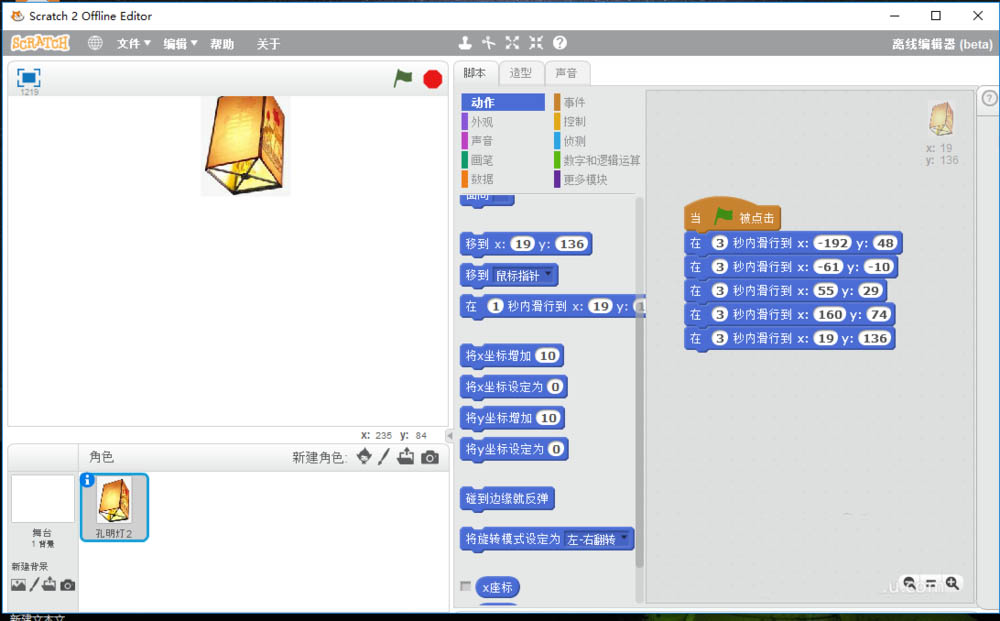
Task: Open 左-右翻转 rotation style dropdown
Action: [597, 539]
